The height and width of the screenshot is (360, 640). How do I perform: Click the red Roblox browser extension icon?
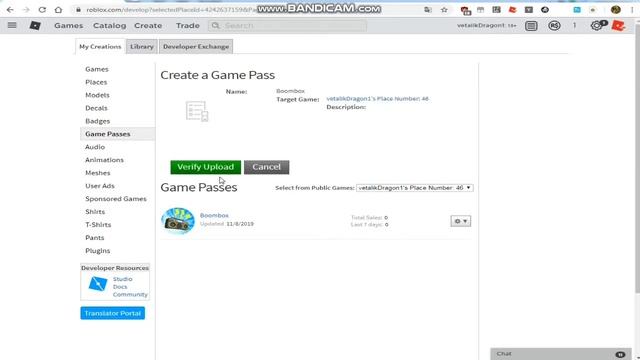[513, 10]
